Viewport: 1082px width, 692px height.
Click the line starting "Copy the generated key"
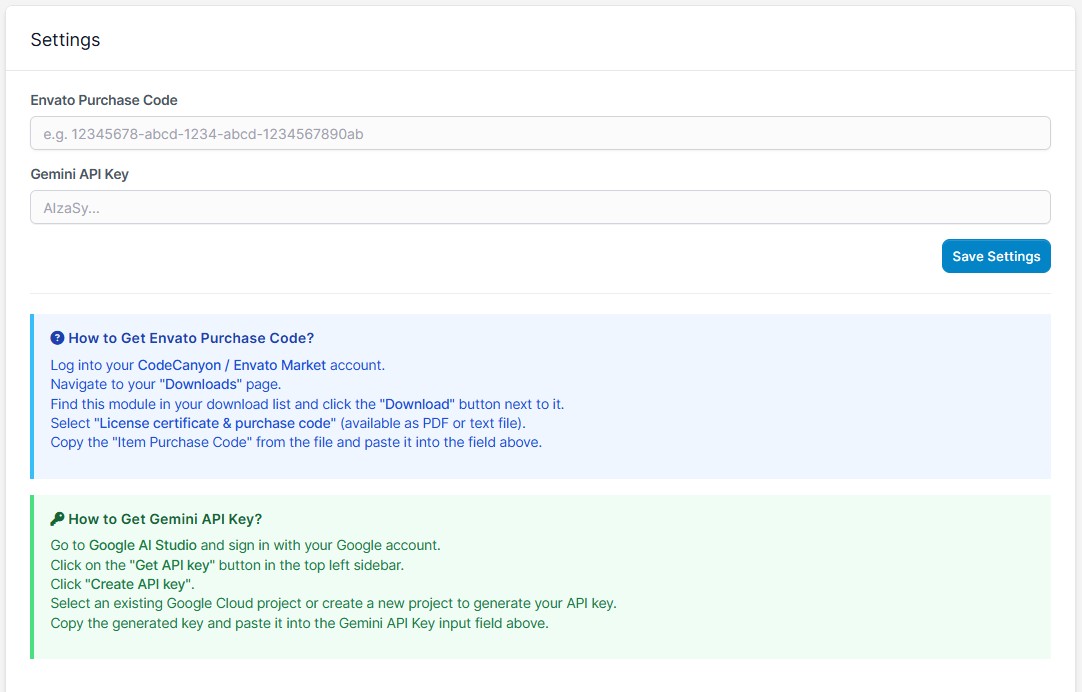(x=299, y=623)
